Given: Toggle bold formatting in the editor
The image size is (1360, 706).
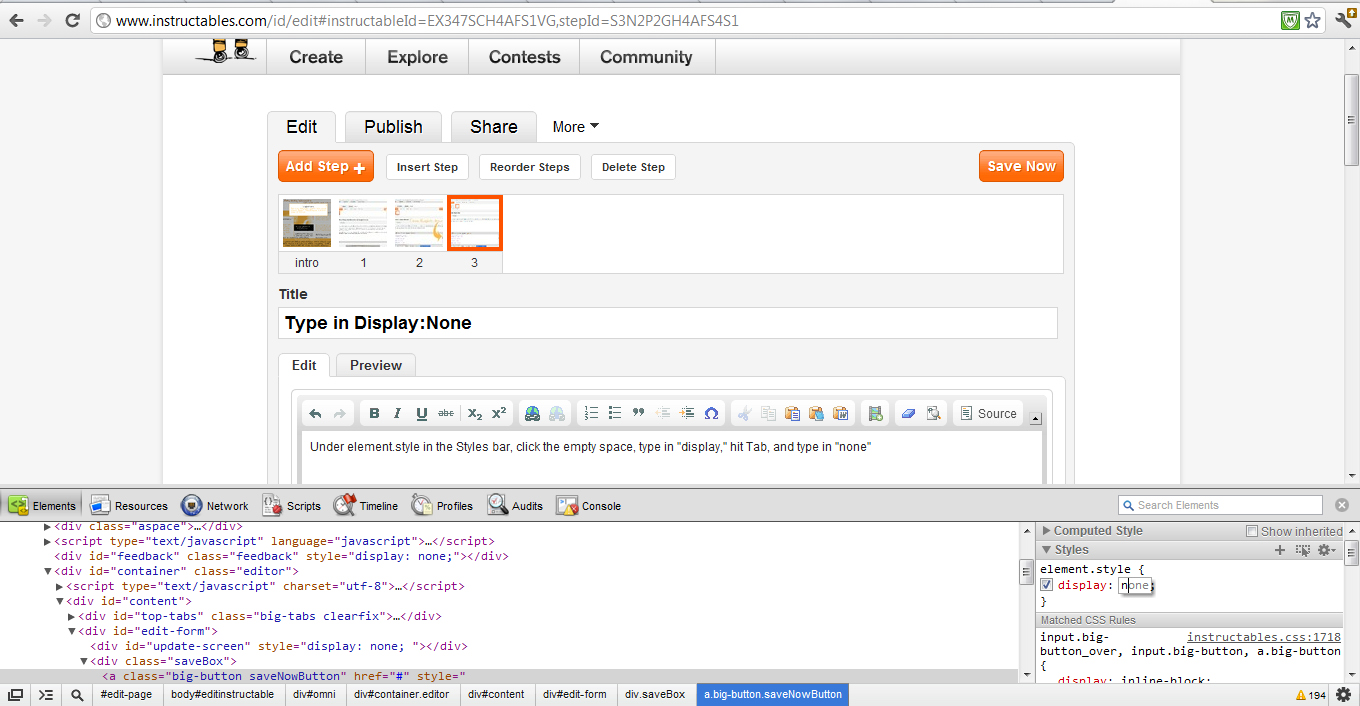Looking at the screenshot, I should pos(374,412).
